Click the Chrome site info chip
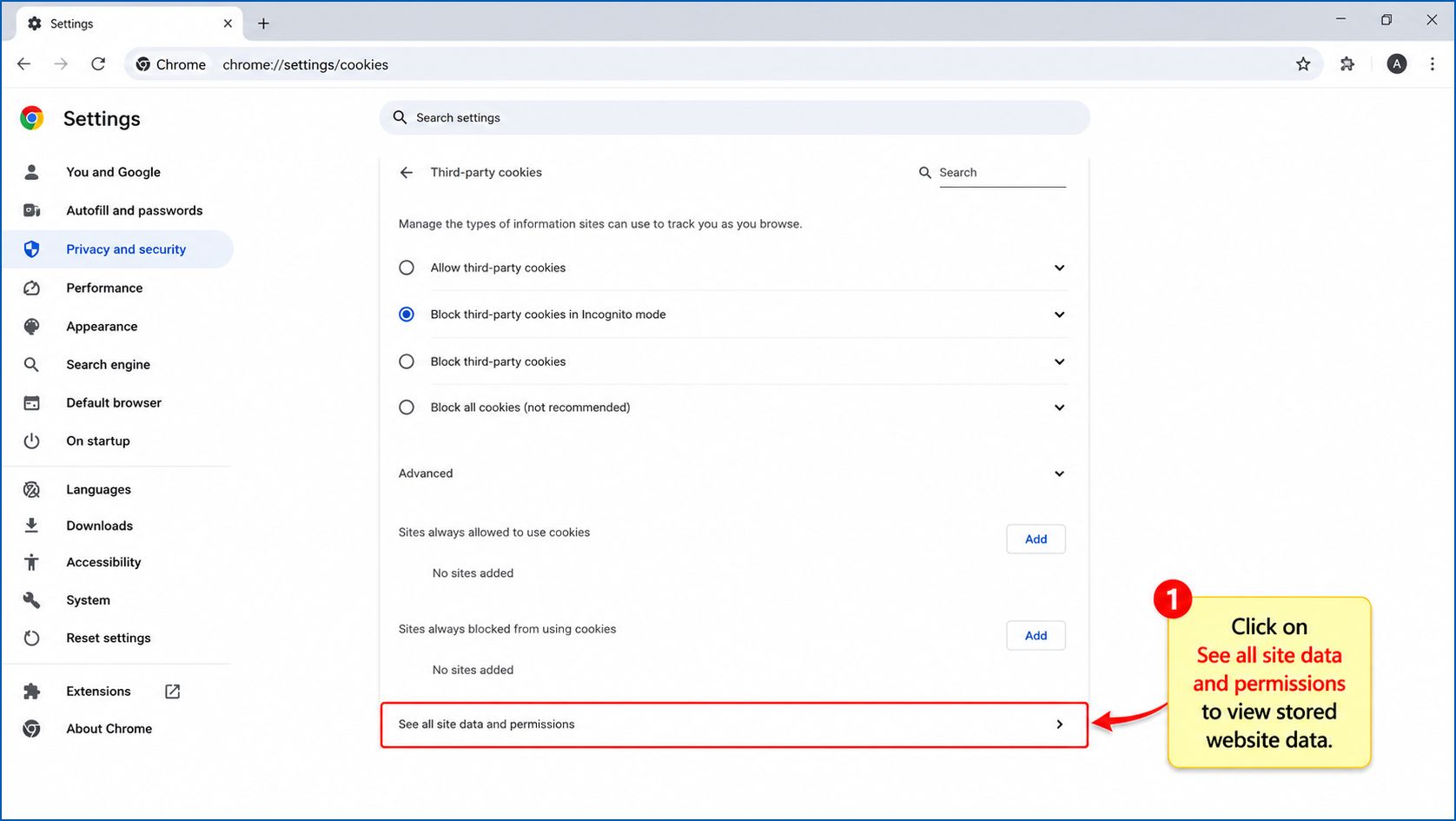The image size is (1456, 821). tap(171, 64)
